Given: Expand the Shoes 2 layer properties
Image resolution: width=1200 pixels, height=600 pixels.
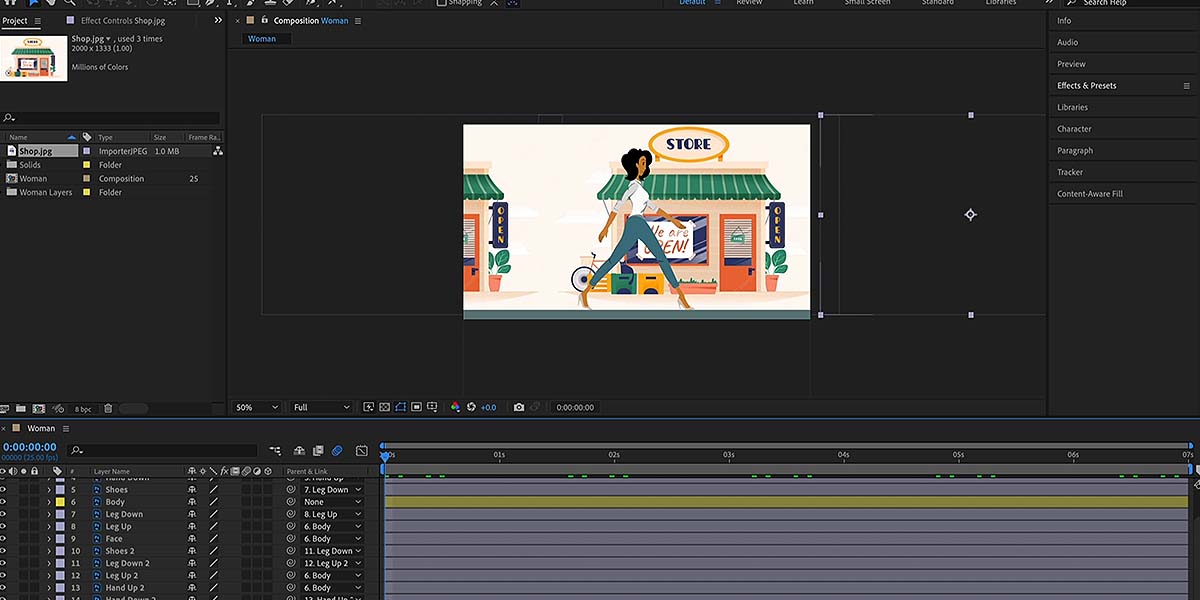Looking at the screenshot, I should click(48, 551).
